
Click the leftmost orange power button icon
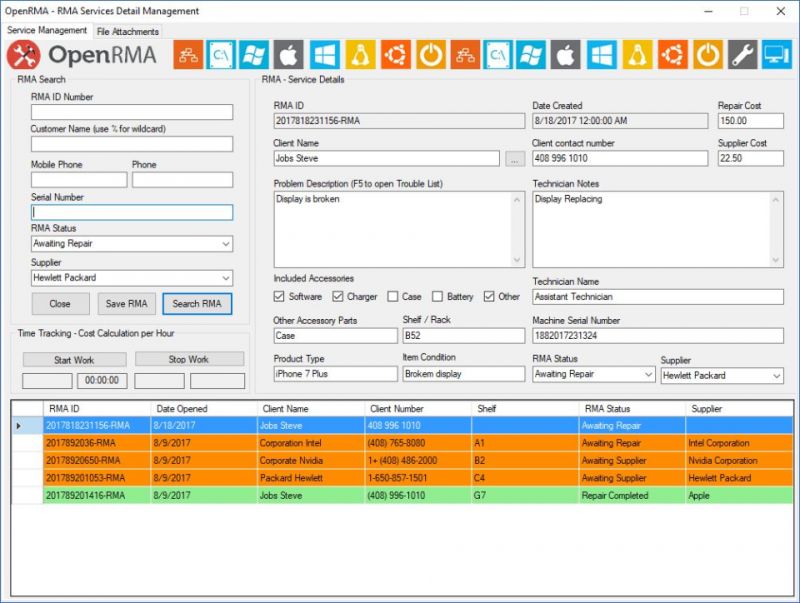(431, 55)
